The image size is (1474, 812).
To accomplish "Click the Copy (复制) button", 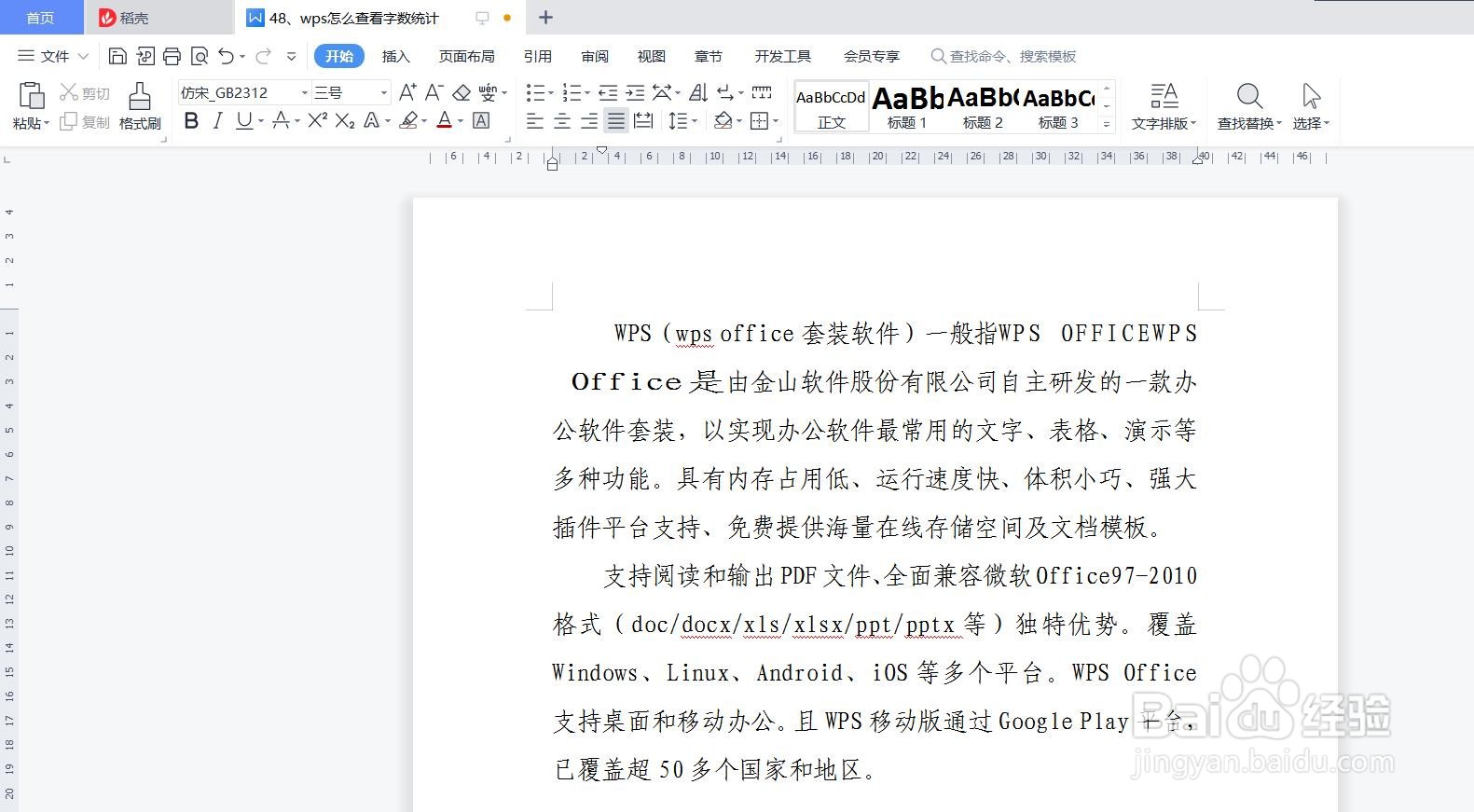I will 85,122.
